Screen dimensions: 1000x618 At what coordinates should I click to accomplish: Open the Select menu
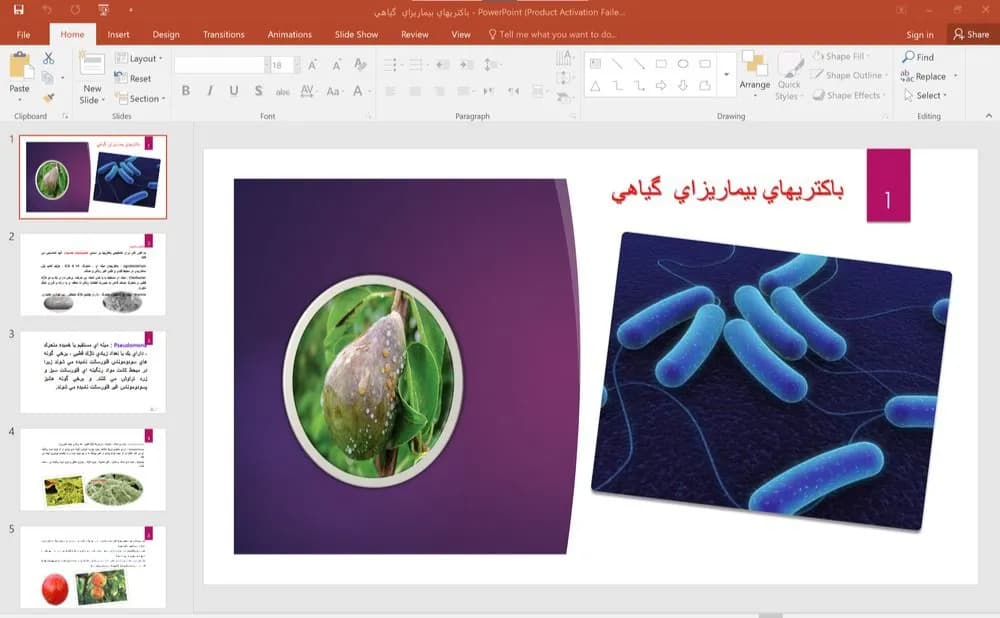[x=925, y=95]
